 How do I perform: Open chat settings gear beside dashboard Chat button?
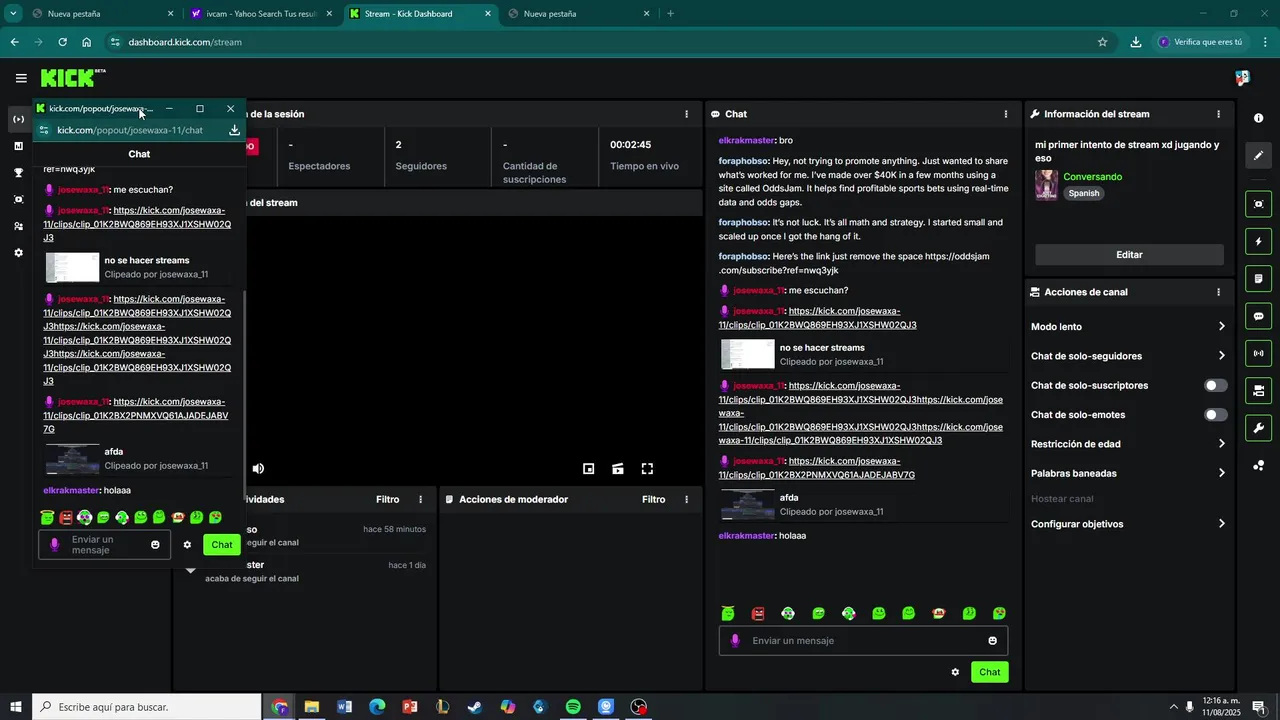[955, 672]
